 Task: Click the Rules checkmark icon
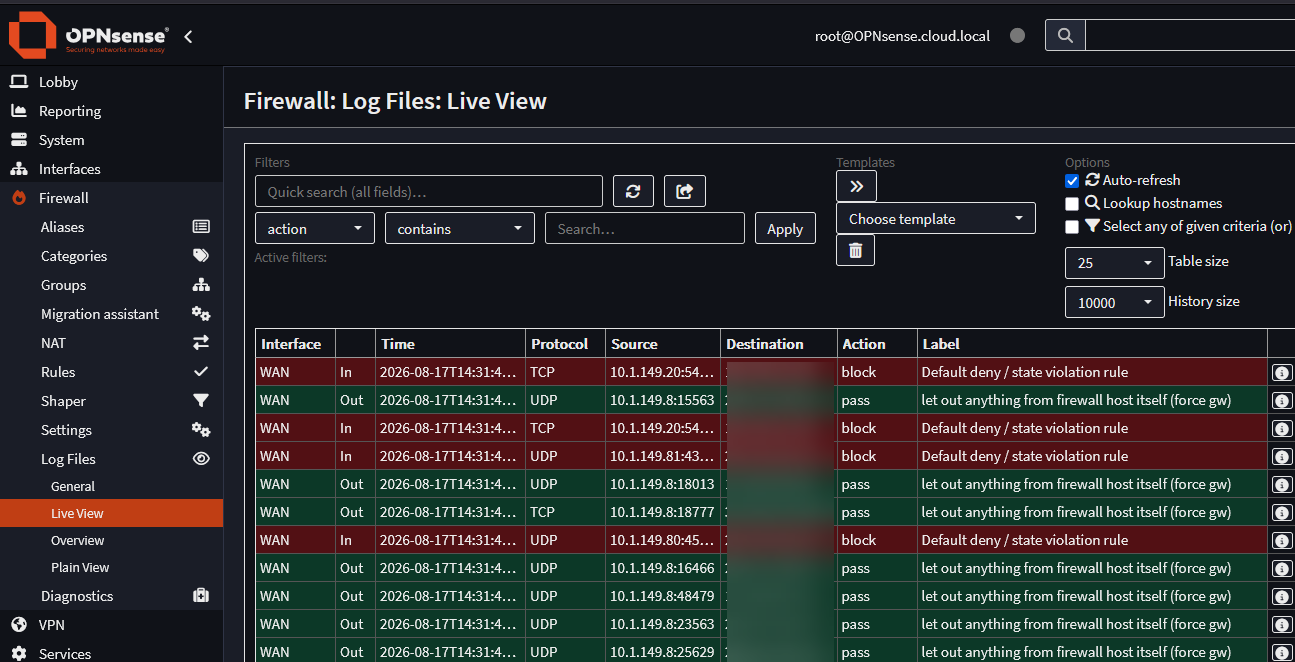[201, 372]
